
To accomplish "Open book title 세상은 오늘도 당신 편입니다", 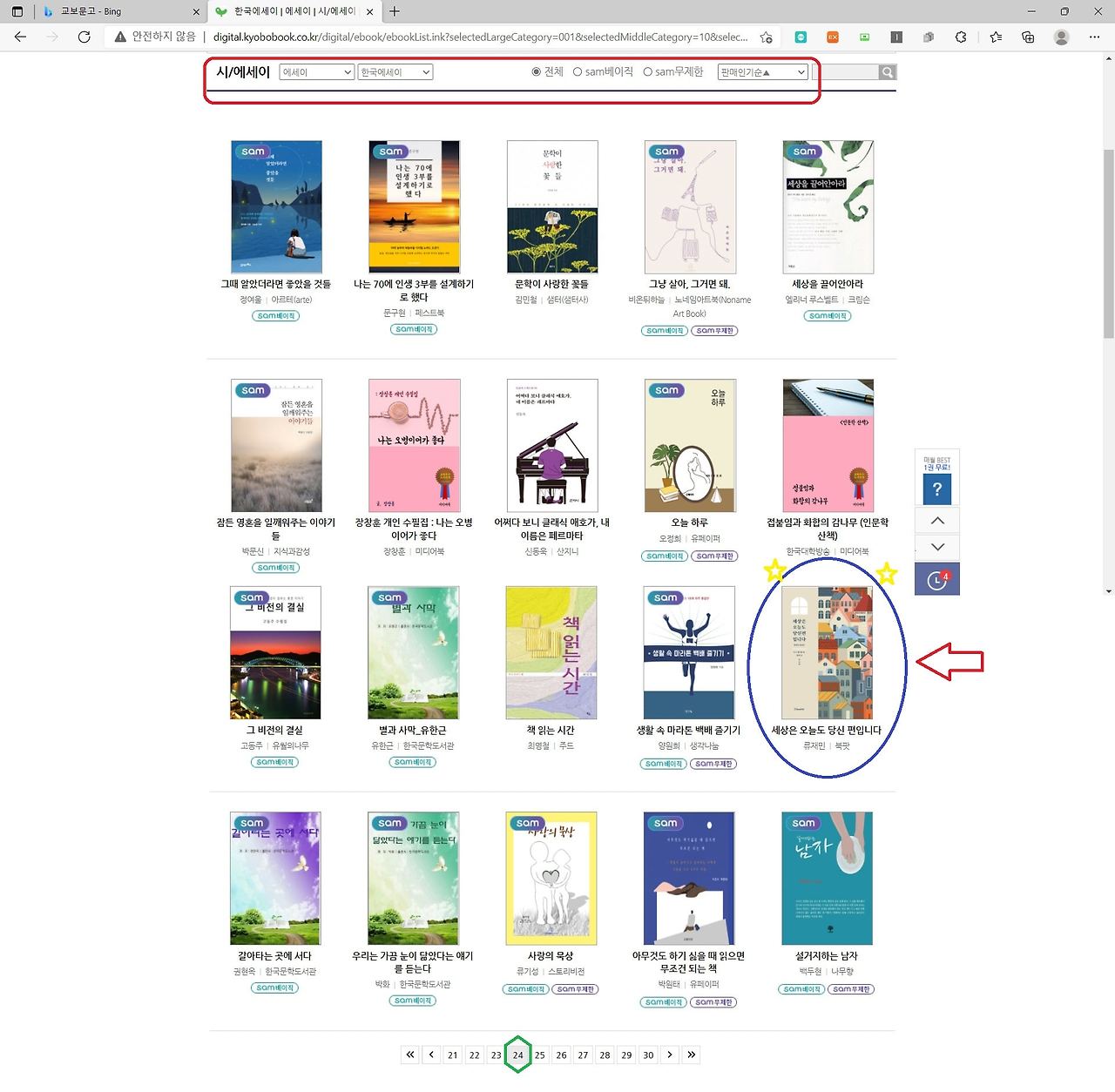I will click(x=827, y=731).
